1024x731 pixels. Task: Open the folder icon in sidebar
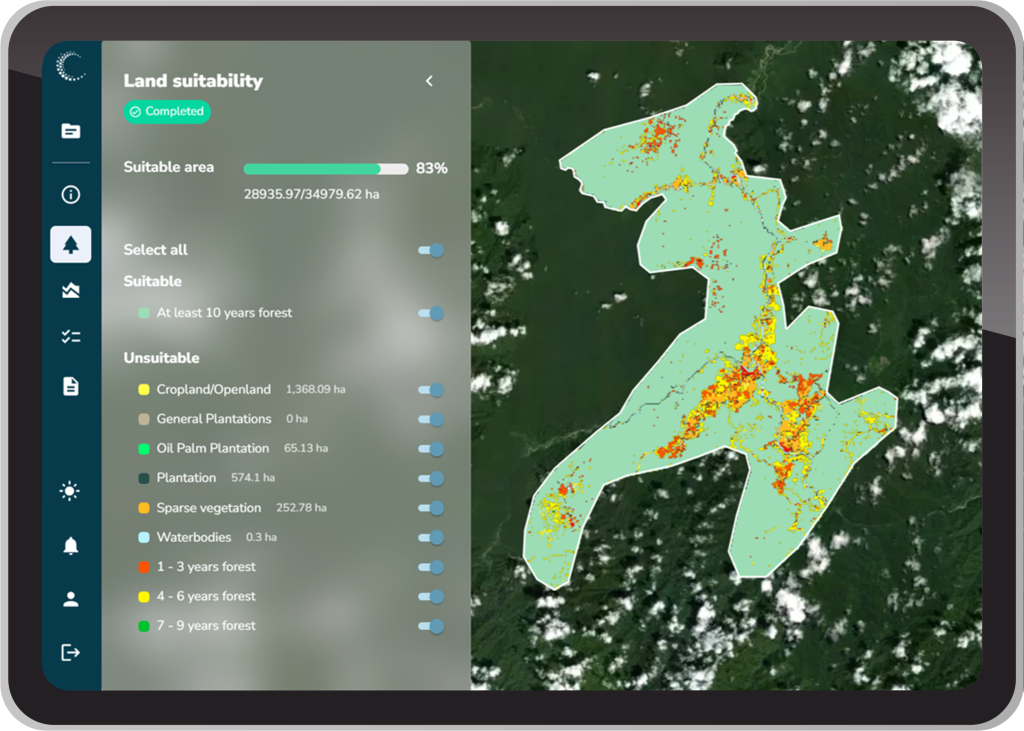click(70, 131)
